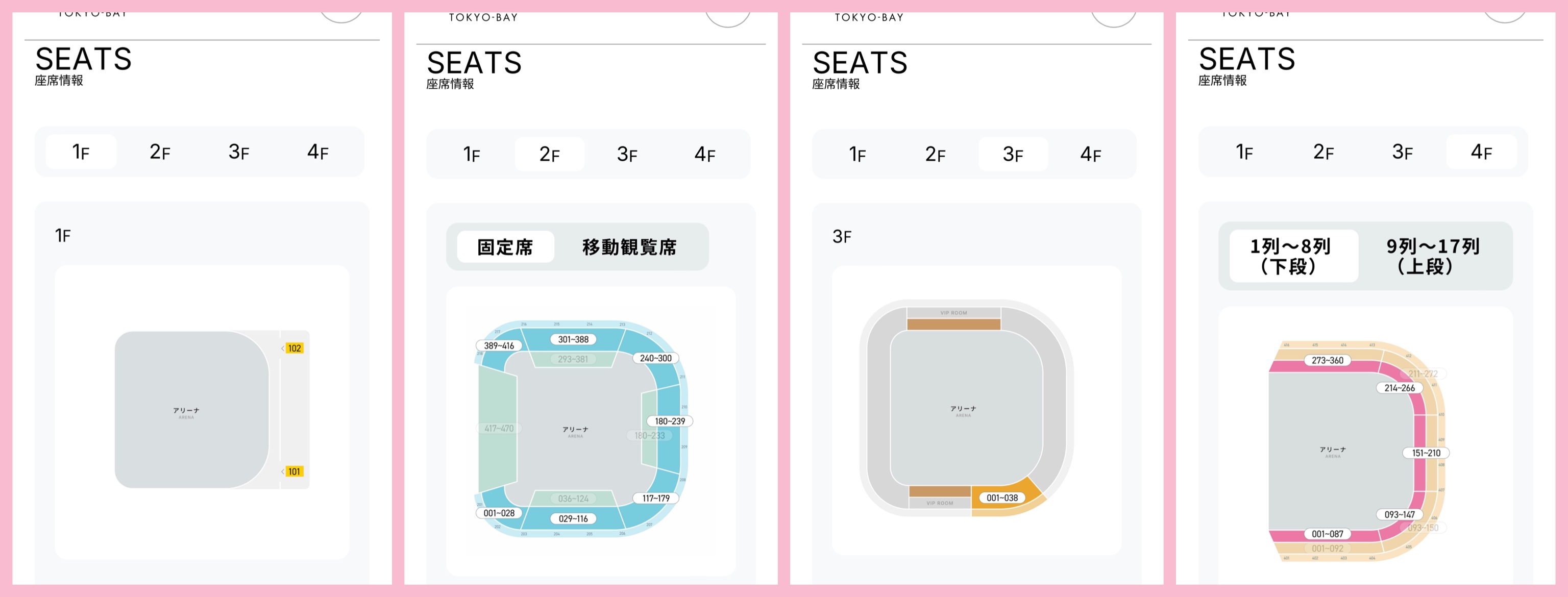
Task: Click seat range 151~210 on 4F map
Action: 1426,453
